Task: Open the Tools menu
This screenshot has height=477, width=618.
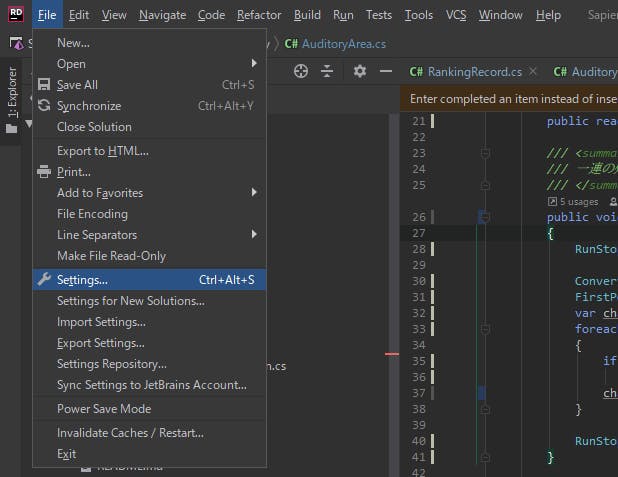Action: (x=419, y=15)
